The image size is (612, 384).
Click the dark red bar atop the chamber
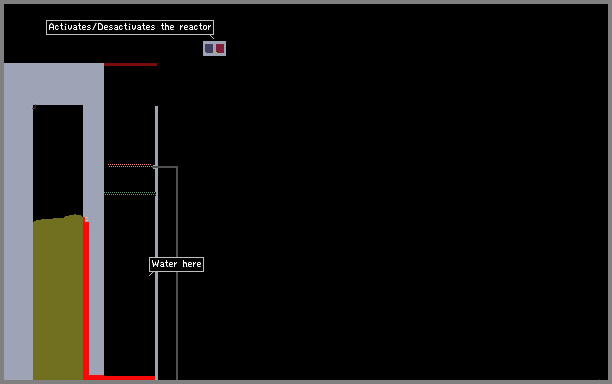(x=130, y=64)
